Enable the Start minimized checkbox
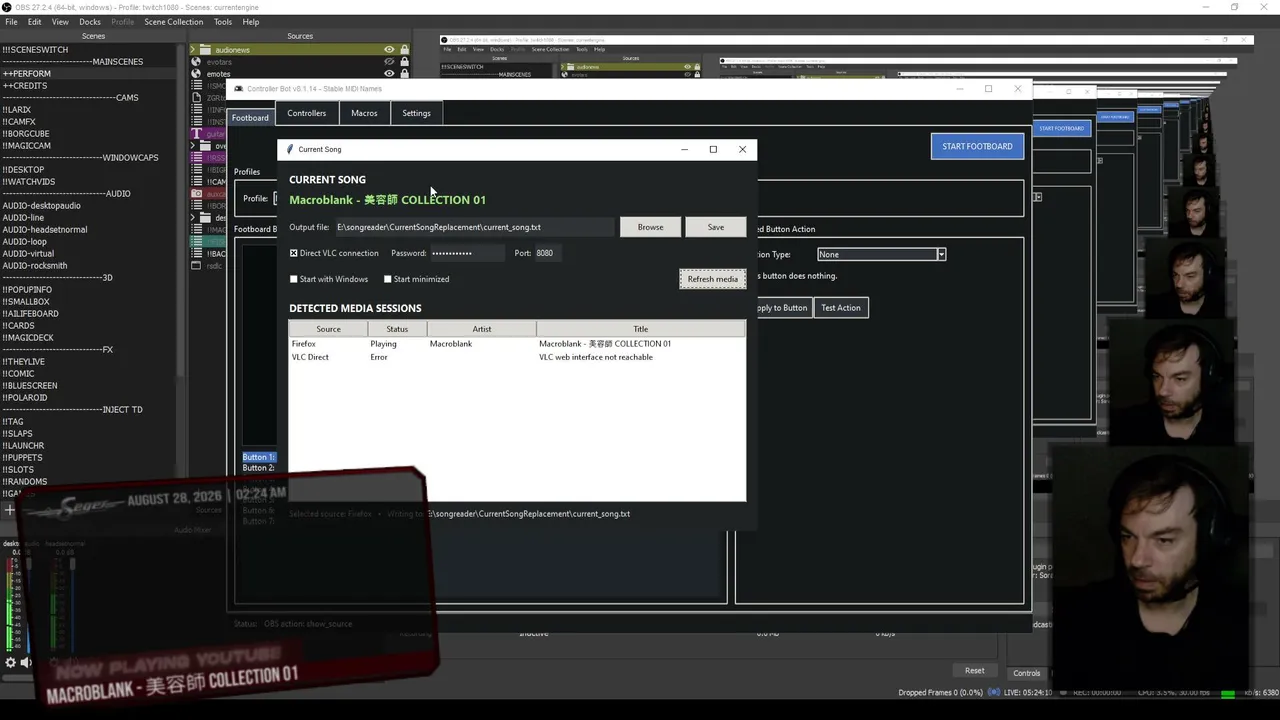This screenshot has width=1280, height=720. point(388,279)
